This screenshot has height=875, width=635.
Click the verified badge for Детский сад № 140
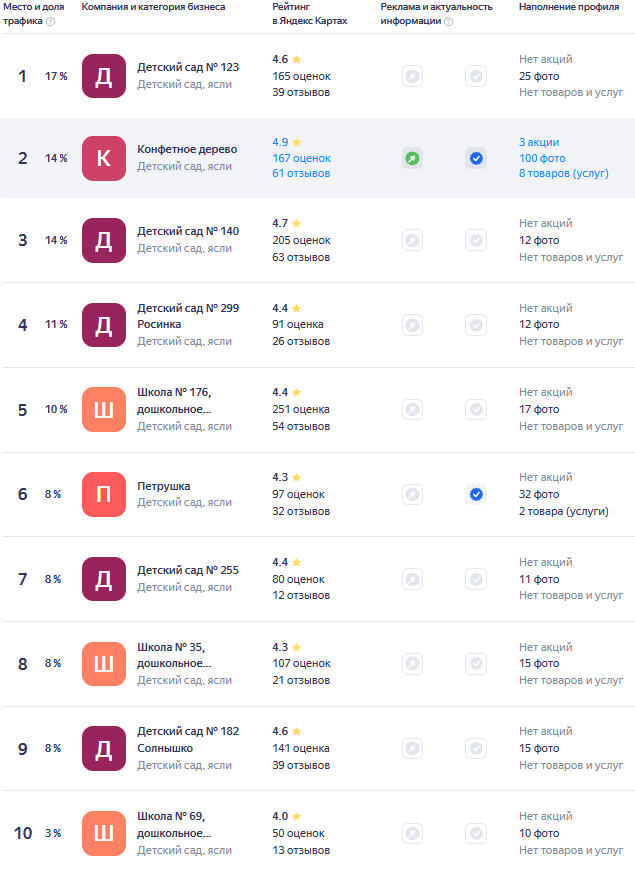476,241
